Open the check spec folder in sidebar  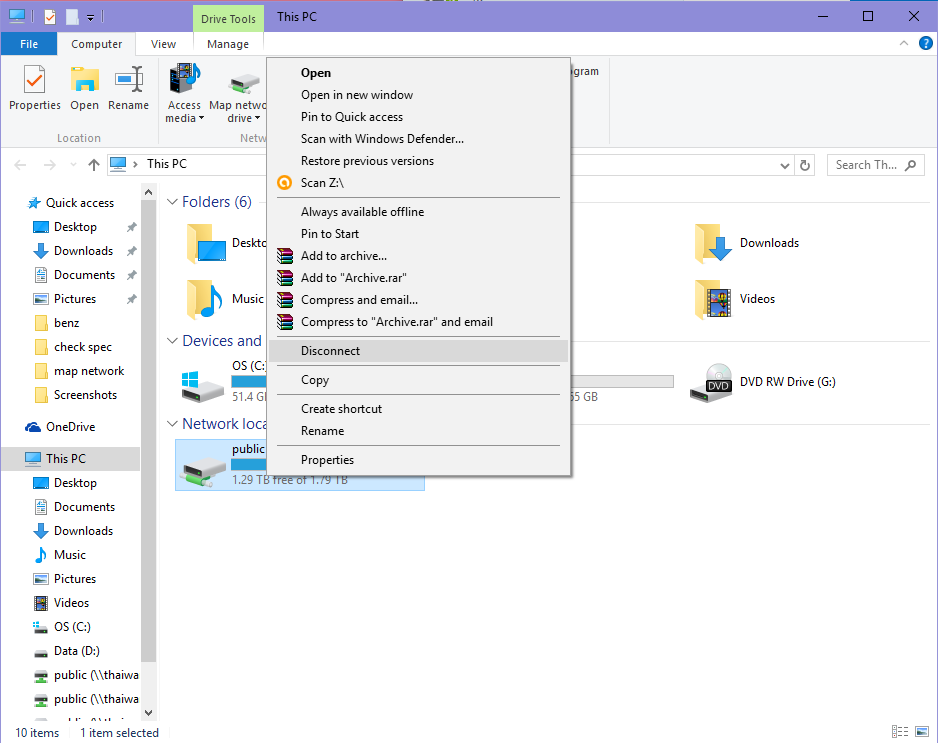point(74,347)
